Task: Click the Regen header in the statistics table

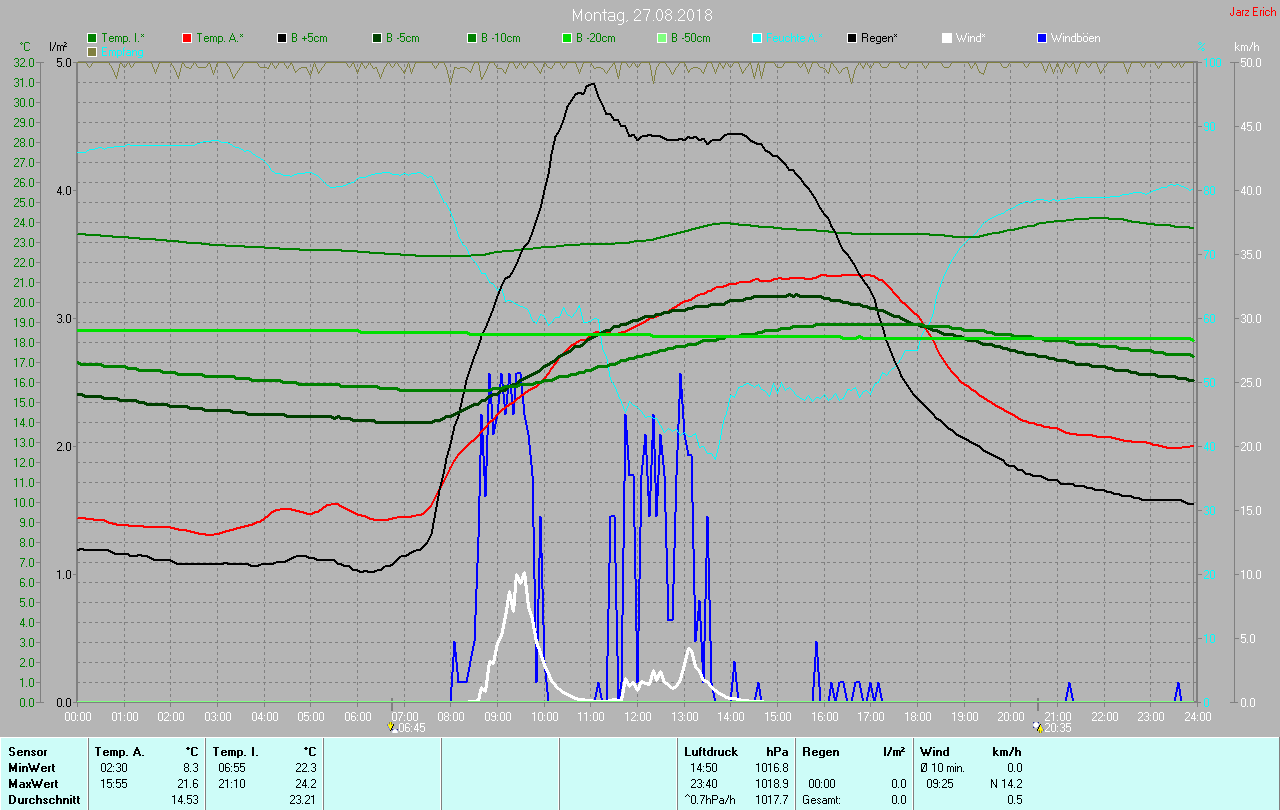Action: coord(821,752)
